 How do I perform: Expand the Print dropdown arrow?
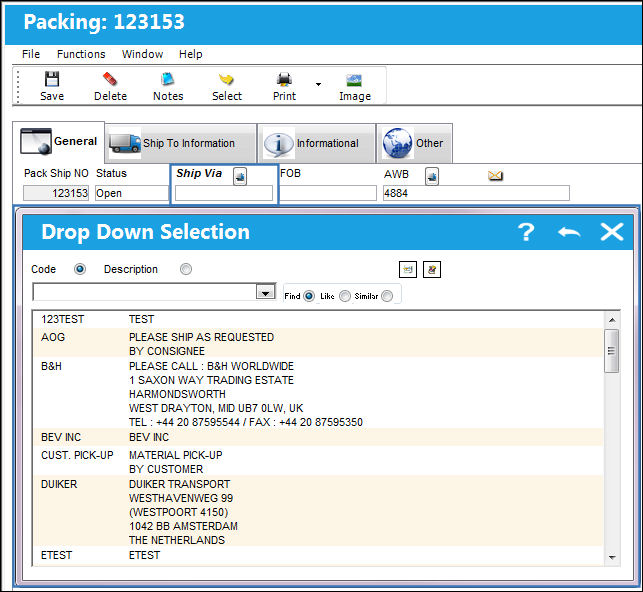pos(318,84)
